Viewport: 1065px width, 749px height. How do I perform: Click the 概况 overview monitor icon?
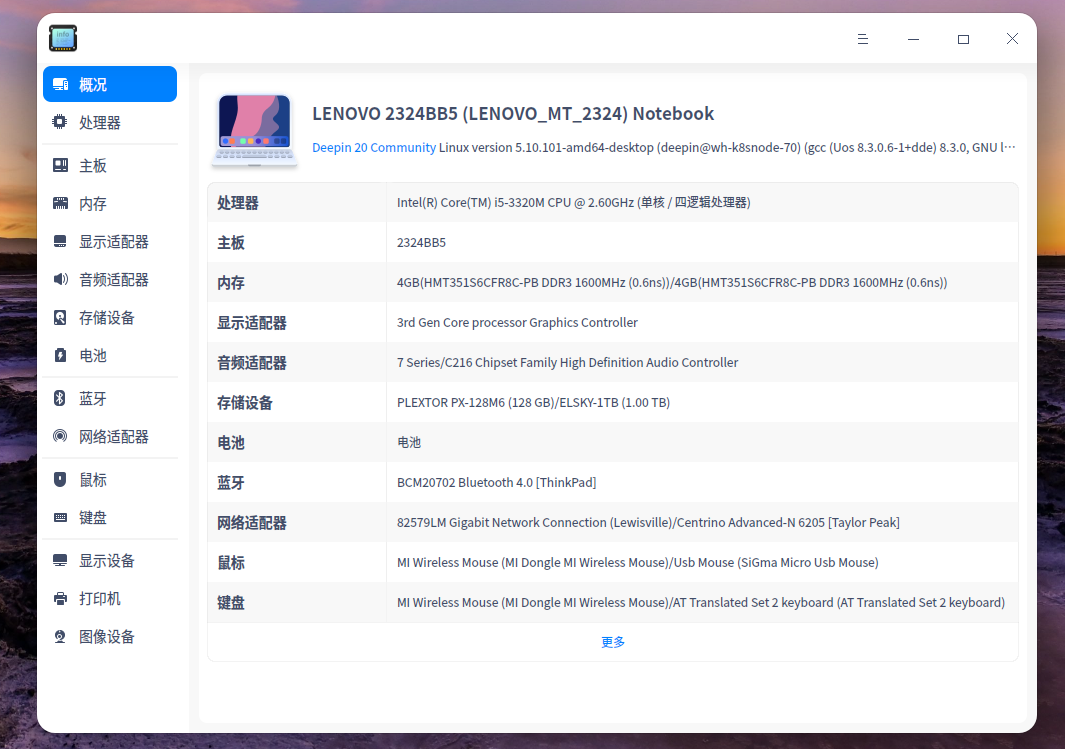60,84
